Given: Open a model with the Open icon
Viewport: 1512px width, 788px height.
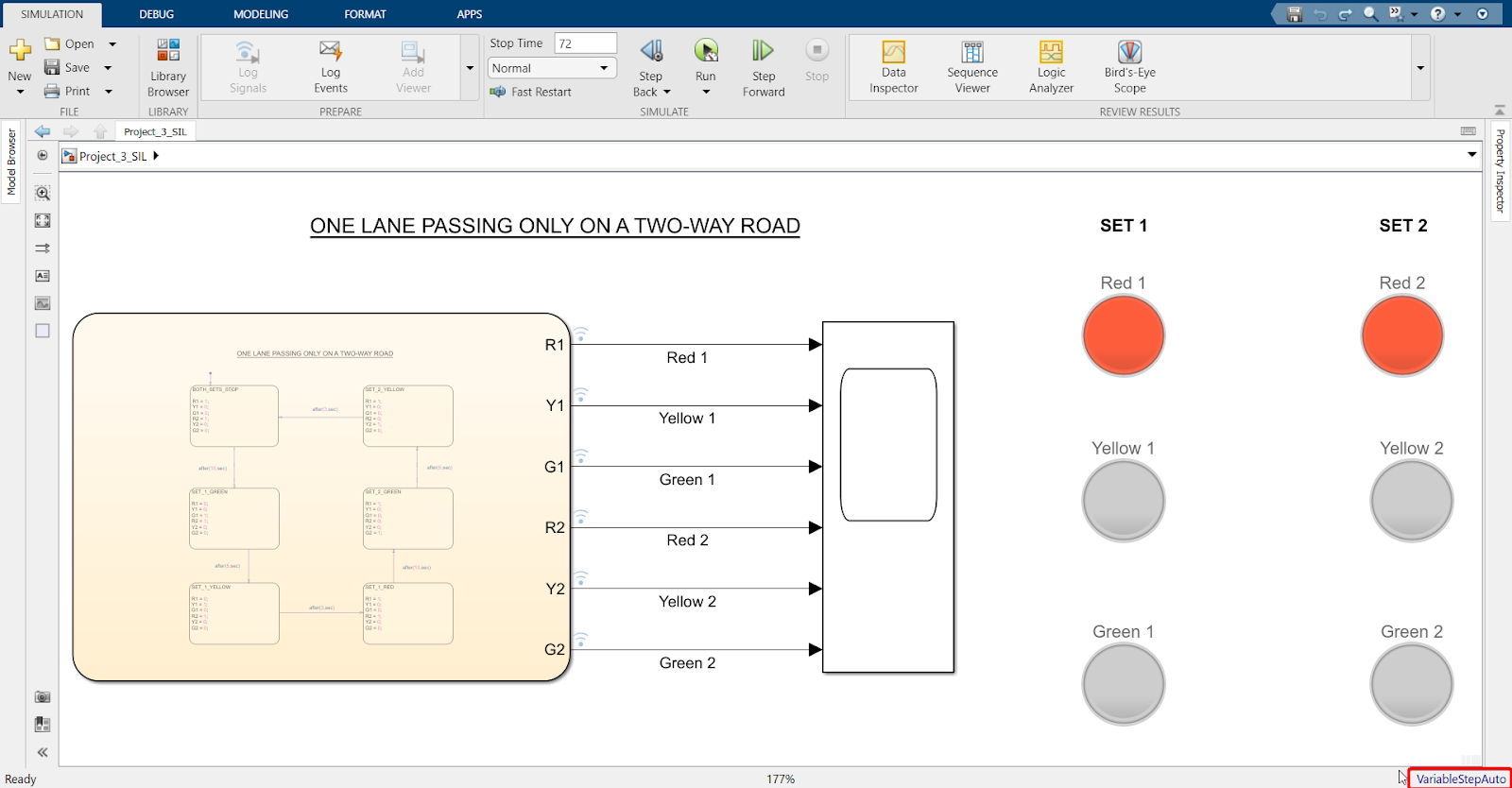Looking at the screenshot, I should [x=52, y=43].
